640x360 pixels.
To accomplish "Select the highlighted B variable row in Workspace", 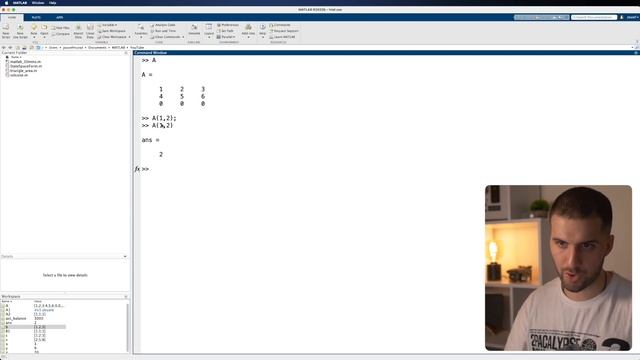I will coord(33,327).
